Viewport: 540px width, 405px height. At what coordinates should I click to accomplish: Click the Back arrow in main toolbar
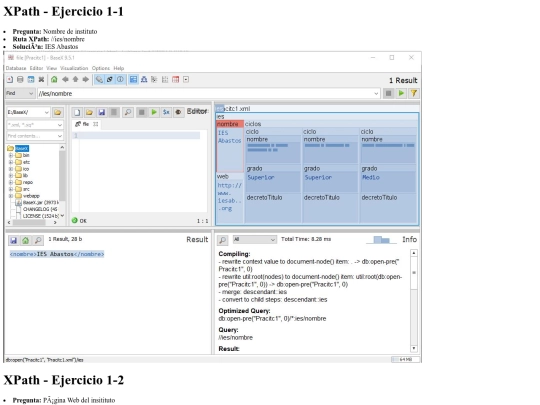[x=65, y=80]
